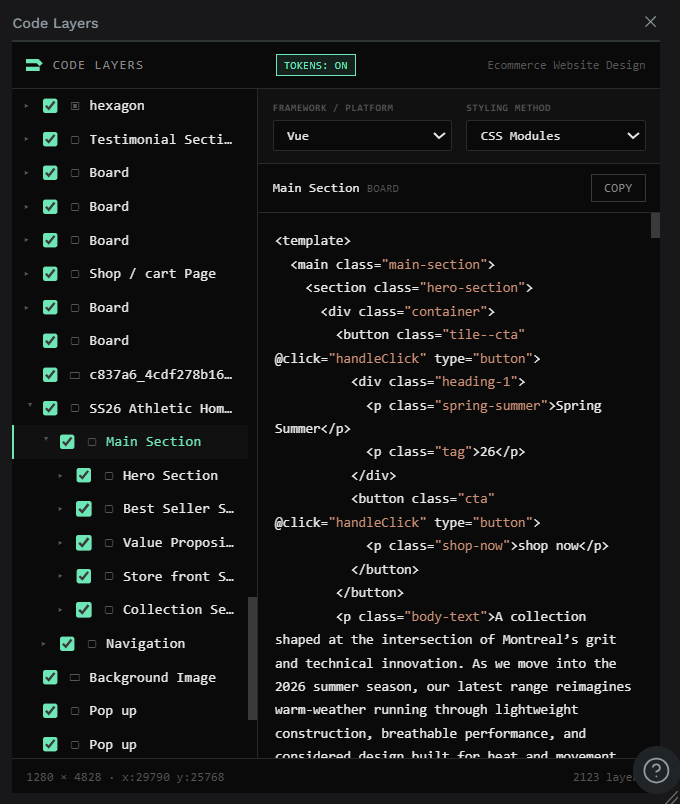Select the SS26 Athletic Home layer
This screenshot has width=680, height=804.
[x=161, y=409]
